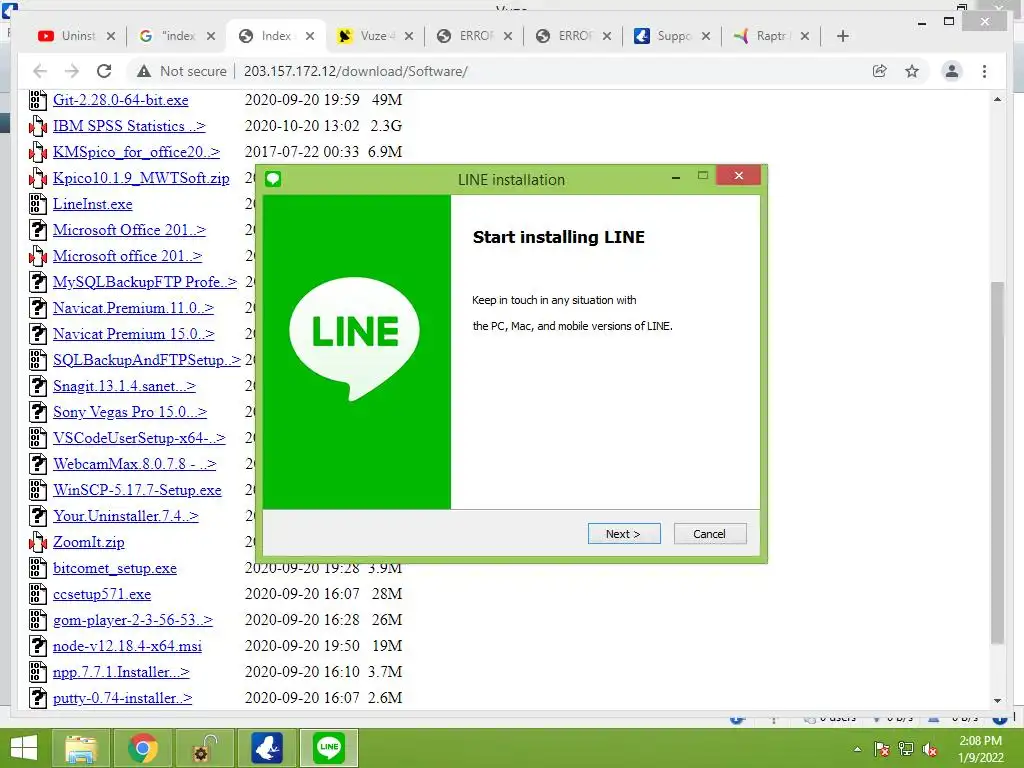
Task: Open gom-player-2-3-56-53 link
Action: coord(133,620)
